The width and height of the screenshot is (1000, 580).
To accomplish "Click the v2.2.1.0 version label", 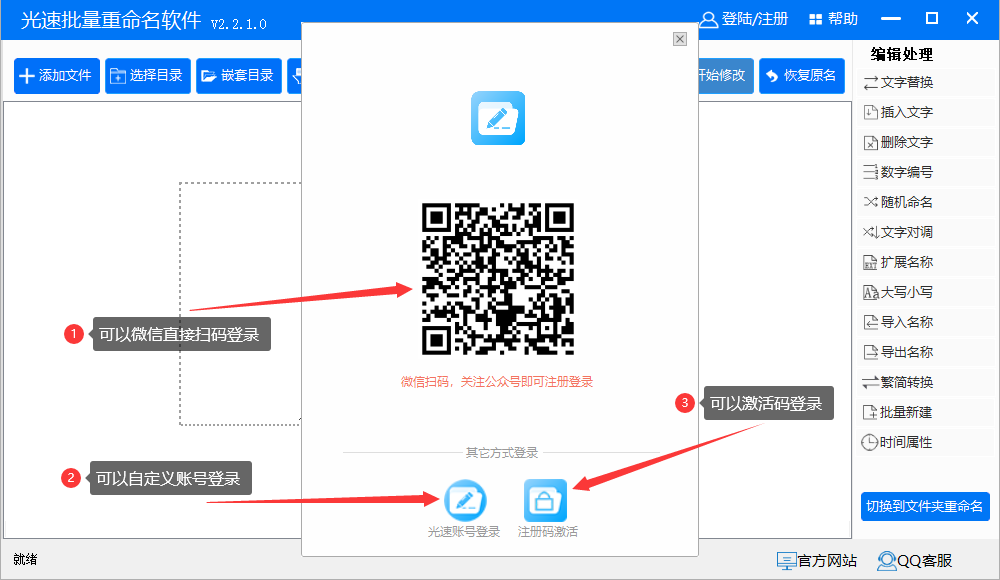I will click(239, 24).
